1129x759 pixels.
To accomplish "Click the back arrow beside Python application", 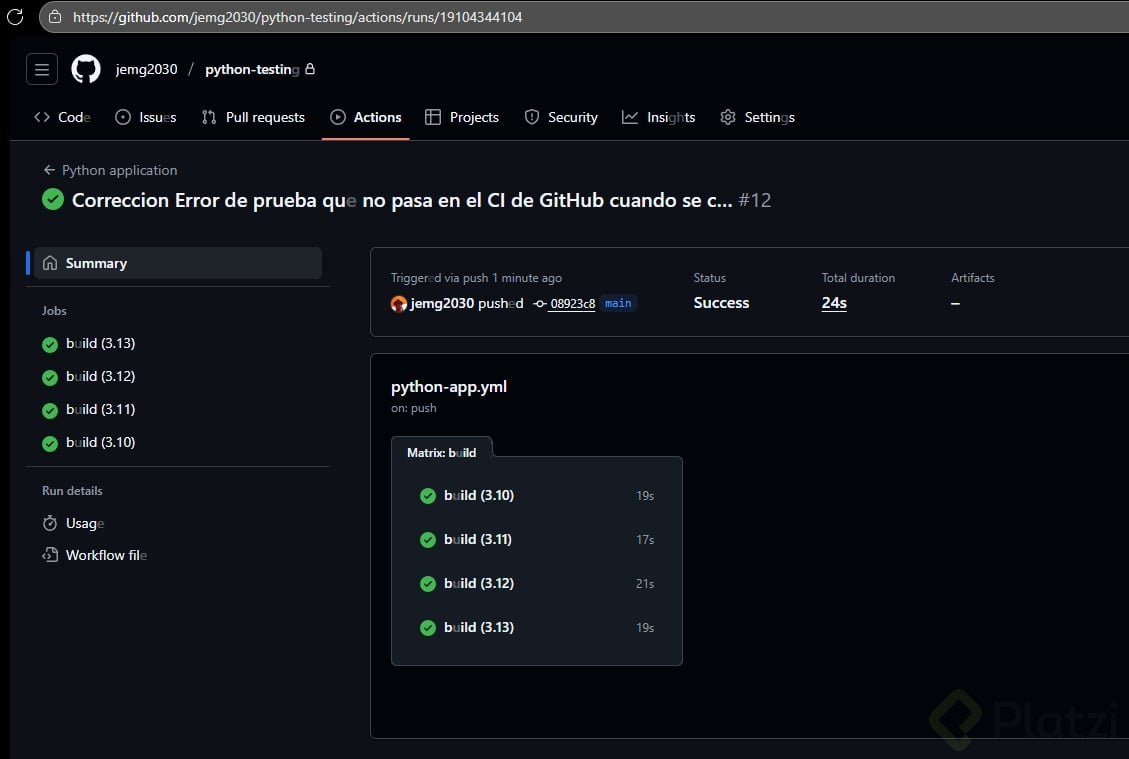I will click(x=49, y=170).
